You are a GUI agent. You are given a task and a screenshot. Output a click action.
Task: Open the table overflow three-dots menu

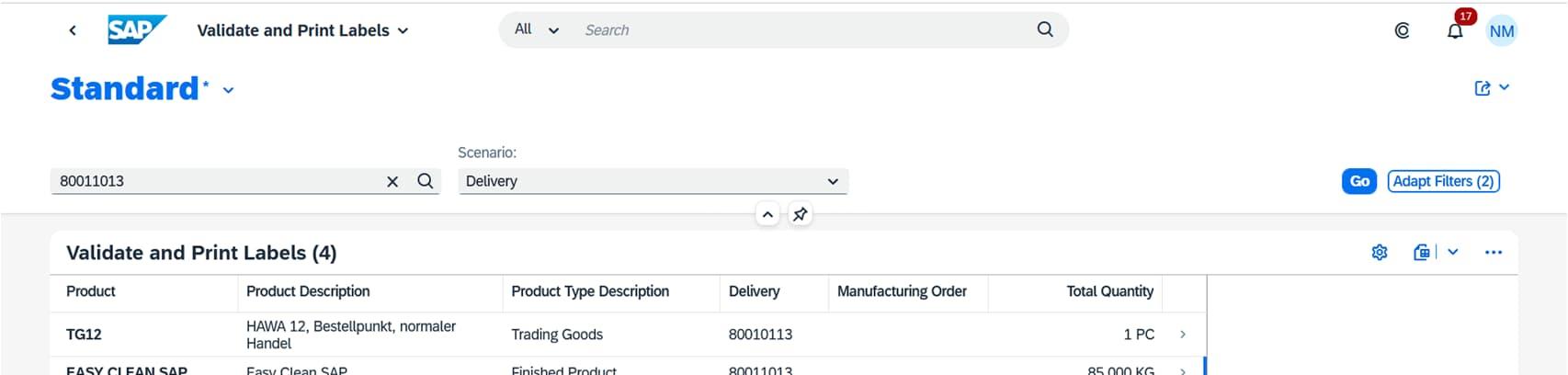pyautogui.click(x=1494, y=253)
